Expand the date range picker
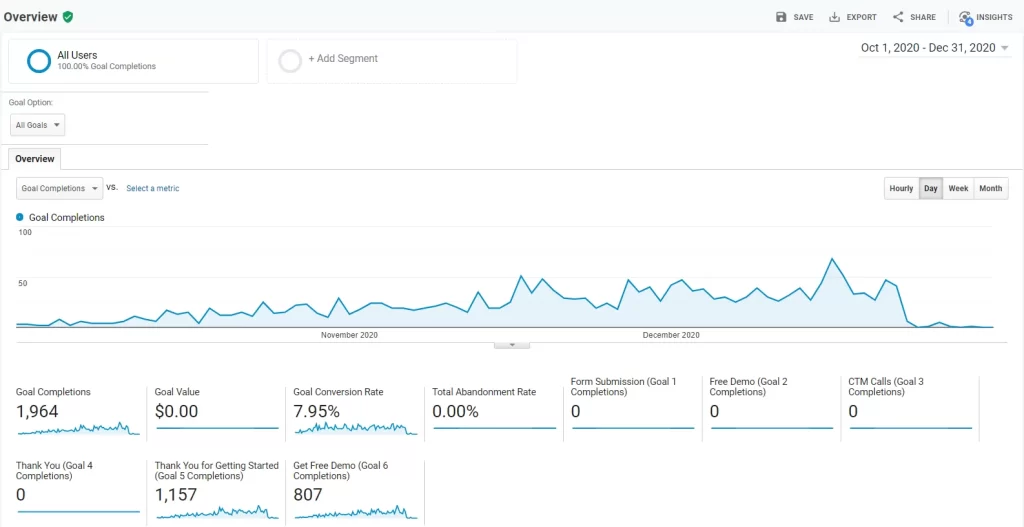This screenshot has height=527, width=1024. [x=934, y=48]
